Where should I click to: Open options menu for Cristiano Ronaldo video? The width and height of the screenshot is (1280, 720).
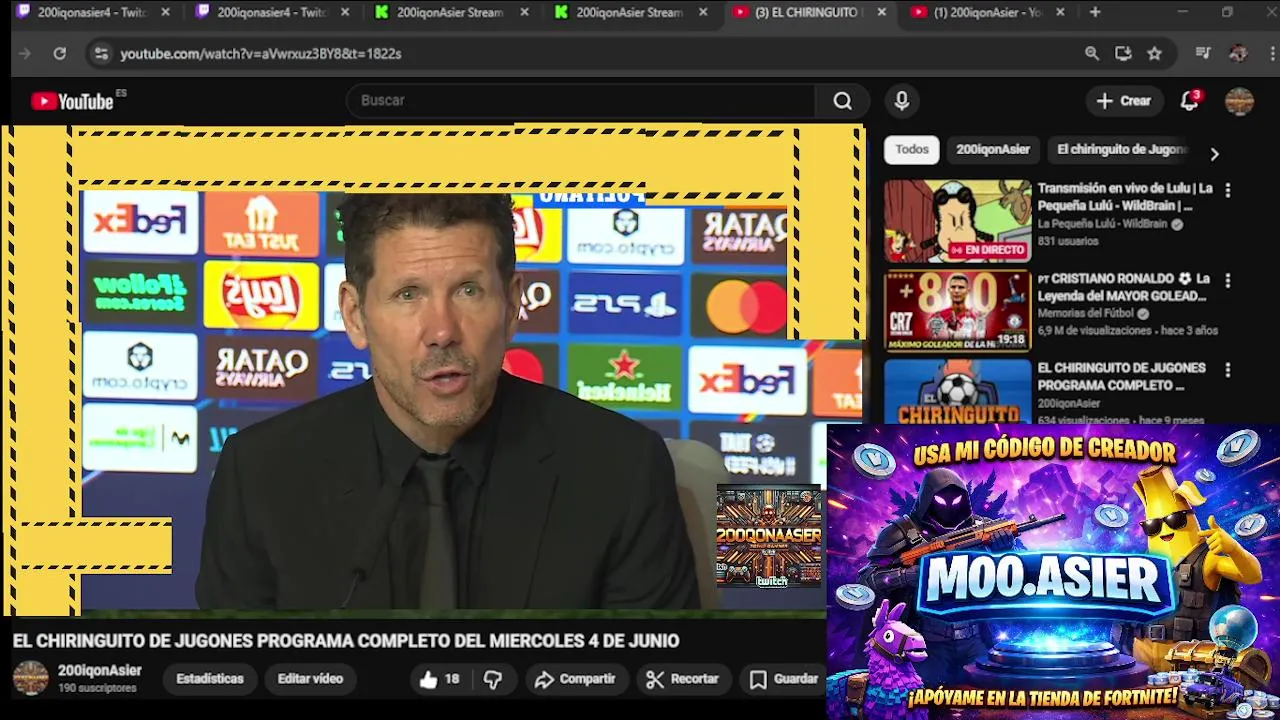(x=1228, y=281)
